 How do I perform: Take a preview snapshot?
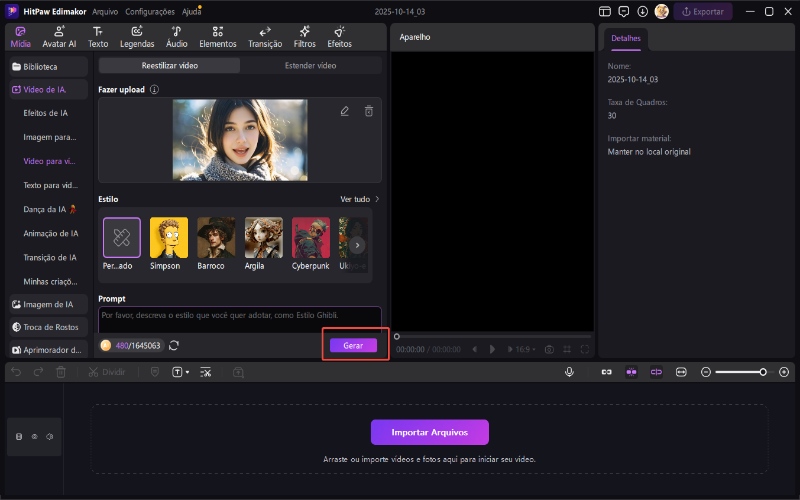549,349
